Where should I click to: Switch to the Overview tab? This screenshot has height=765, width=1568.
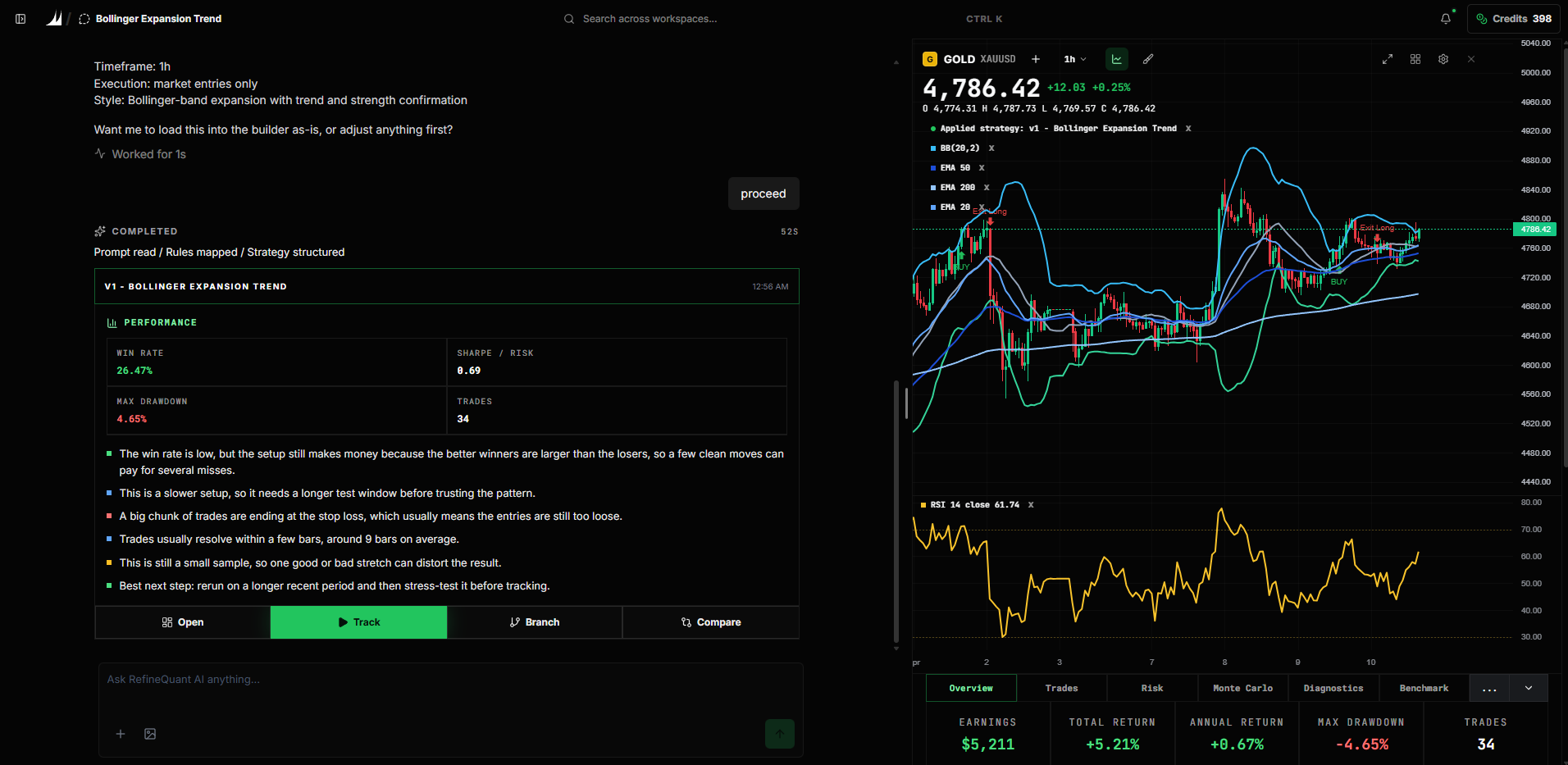click(971, 688)
